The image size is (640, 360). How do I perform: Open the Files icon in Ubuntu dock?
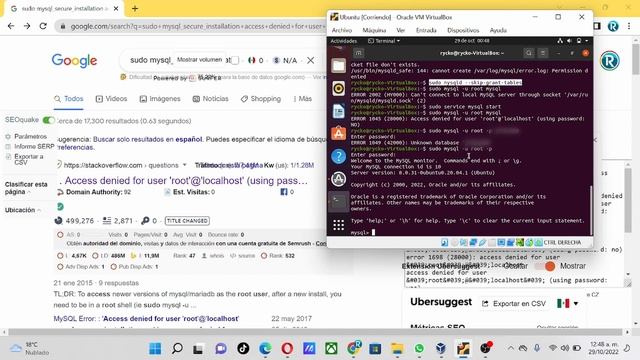(338, 66)
